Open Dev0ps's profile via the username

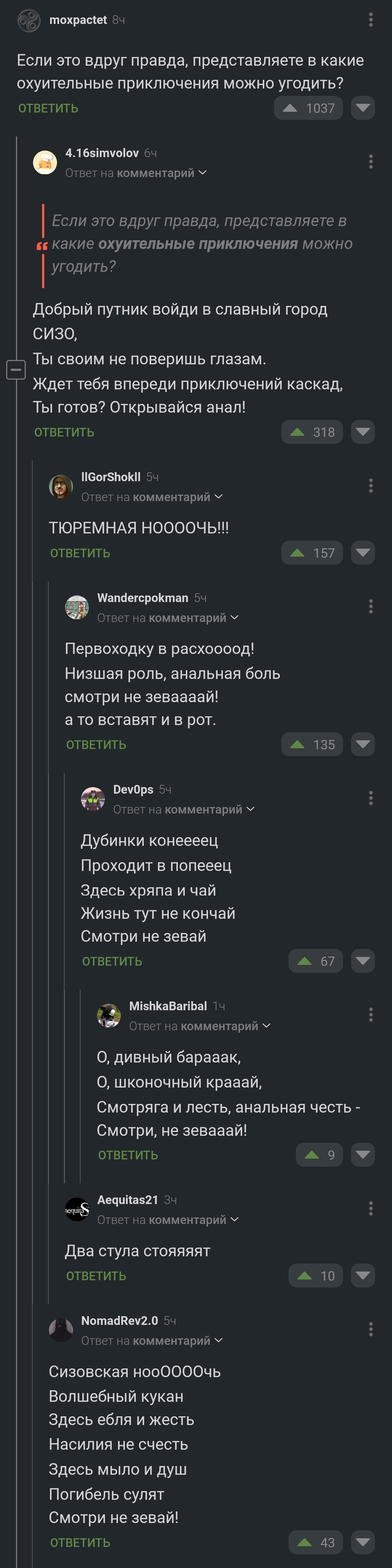(x=133, y=790)
